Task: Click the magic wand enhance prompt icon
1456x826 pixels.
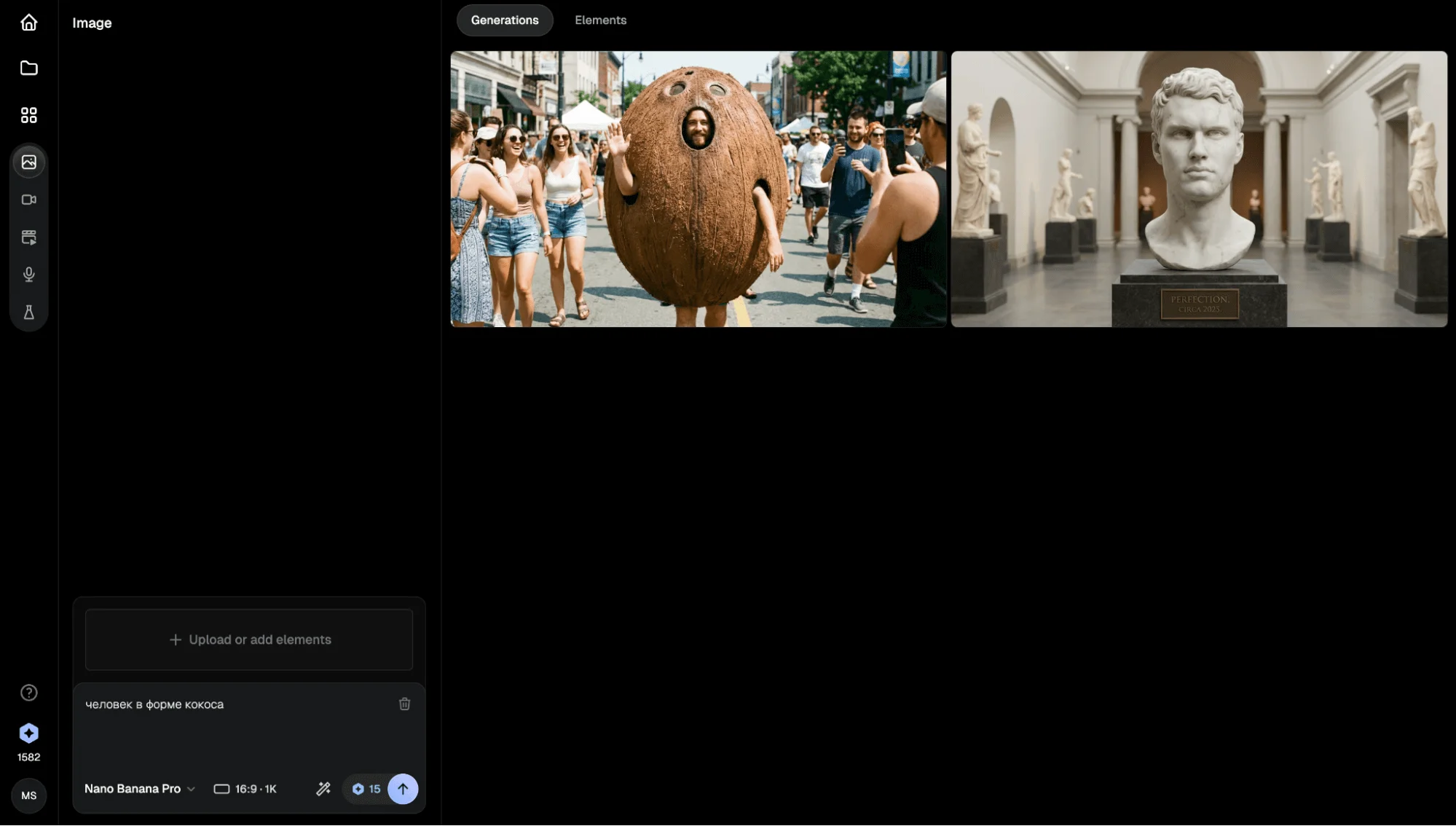Action: (323, 789)
